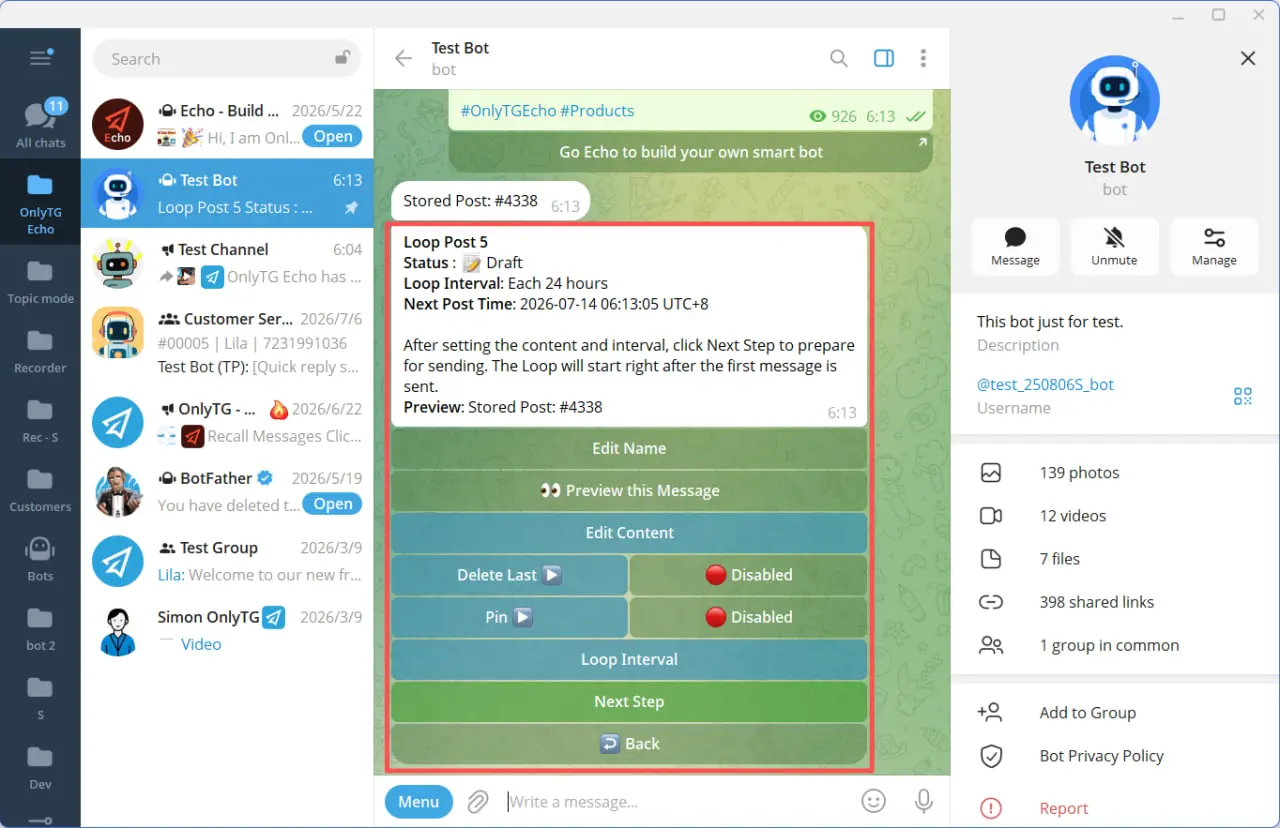Open the Test Channel conversation
Screen dimensions: 1280x828
pos(227,263)
